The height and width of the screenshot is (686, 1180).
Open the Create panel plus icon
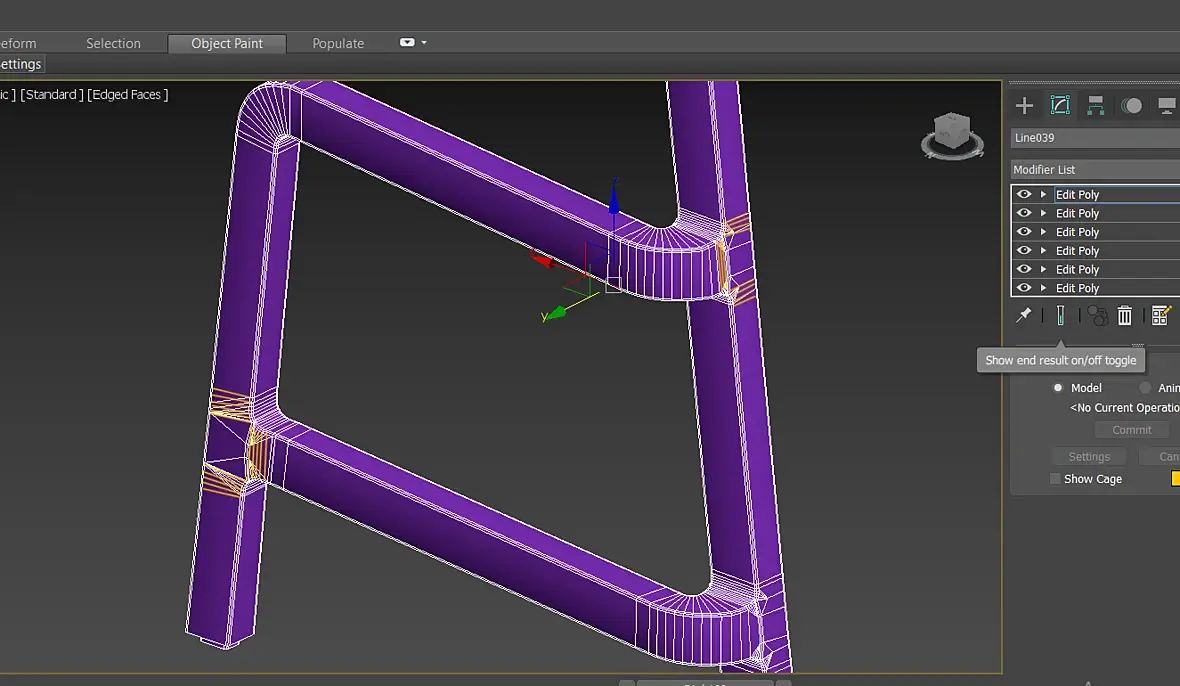pos(1024,106)
